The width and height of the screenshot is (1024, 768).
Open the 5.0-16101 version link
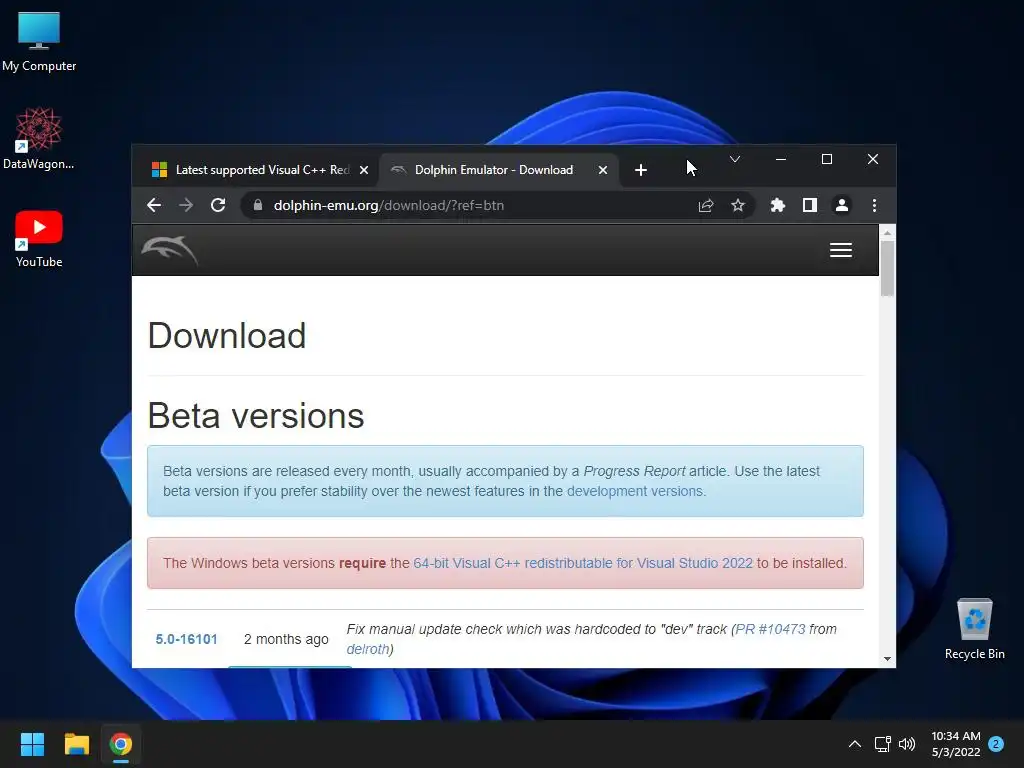[x=186, y=639]
